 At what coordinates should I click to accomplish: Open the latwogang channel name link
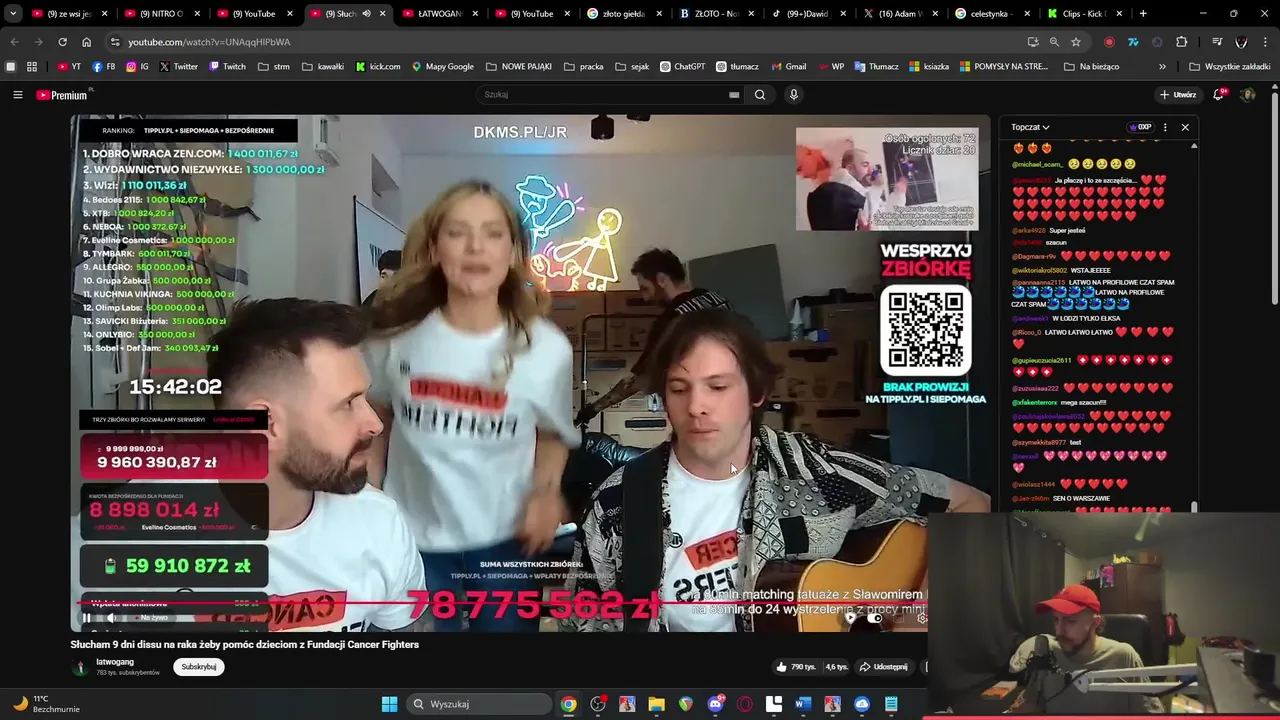coord(114,662)
